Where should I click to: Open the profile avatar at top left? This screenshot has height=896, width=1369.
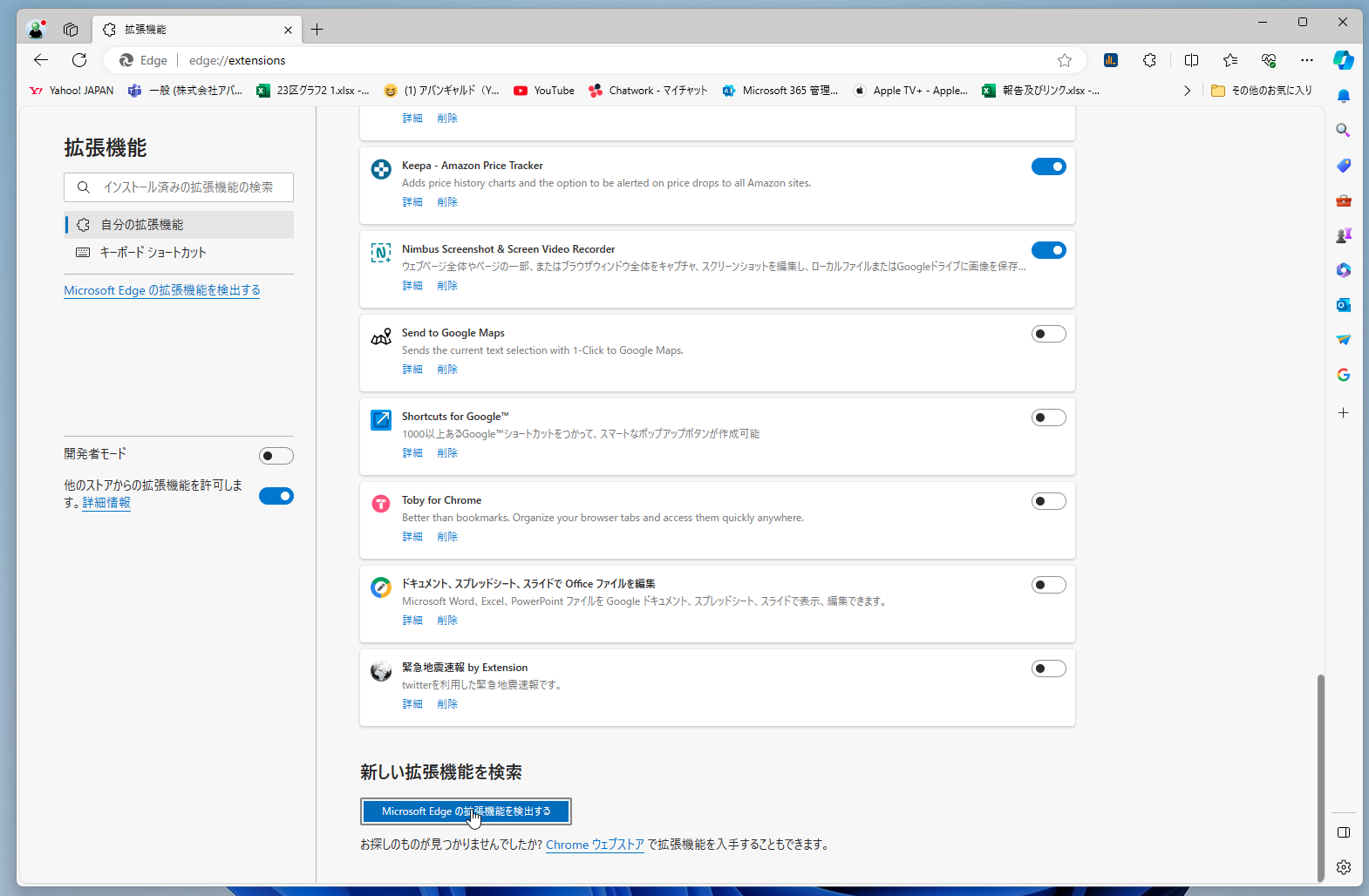[x=36, y=30]
